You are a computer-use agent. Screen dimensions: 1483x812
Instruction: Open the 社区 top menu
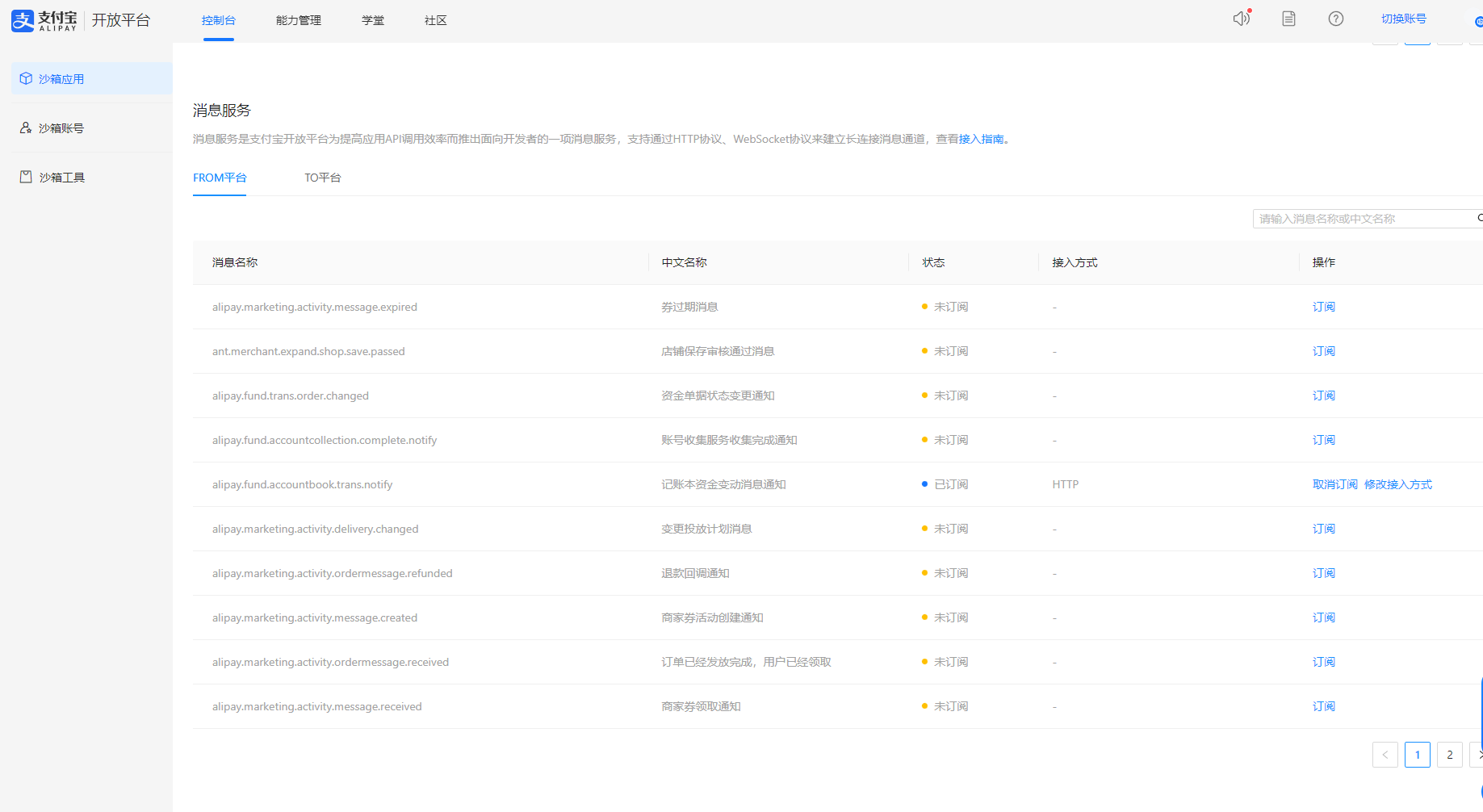click(x=436, y=20)
